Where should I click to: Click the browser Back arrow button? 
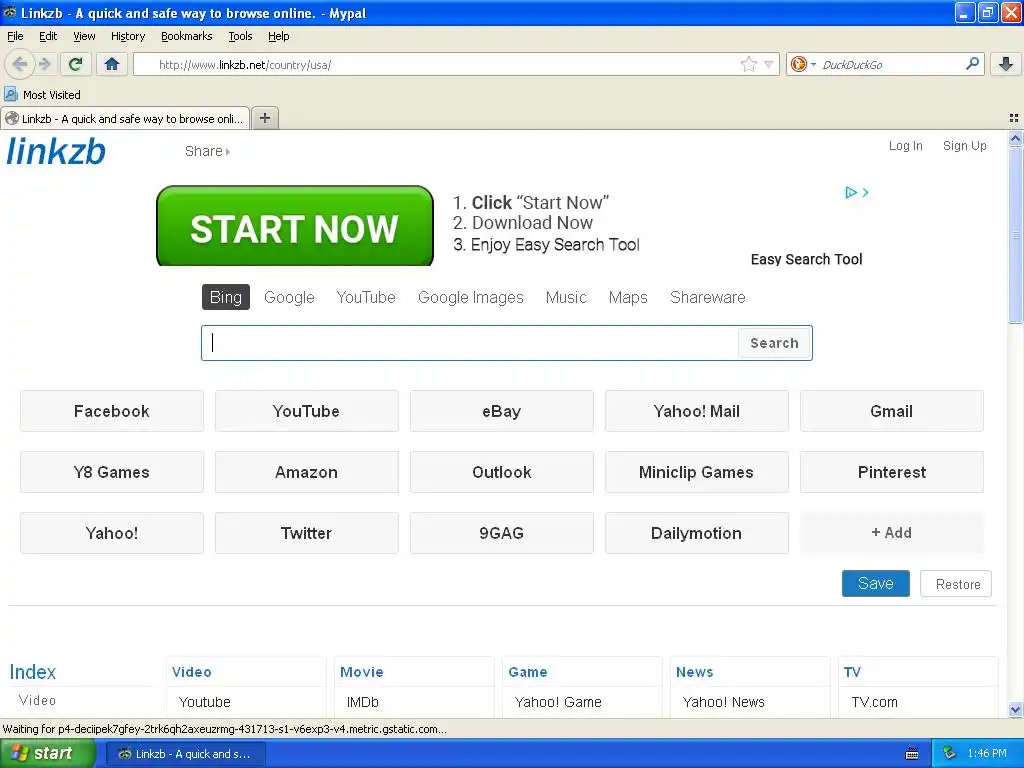(x=20, y=64)
